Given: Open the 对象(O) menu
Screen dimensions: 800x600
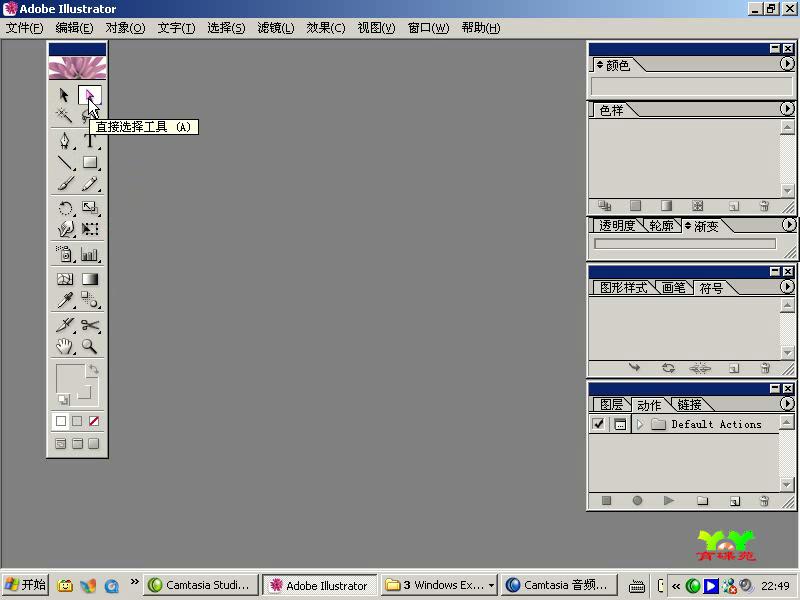Looking at the screenshot, I should pyautogui.click(x=125, y=28).
